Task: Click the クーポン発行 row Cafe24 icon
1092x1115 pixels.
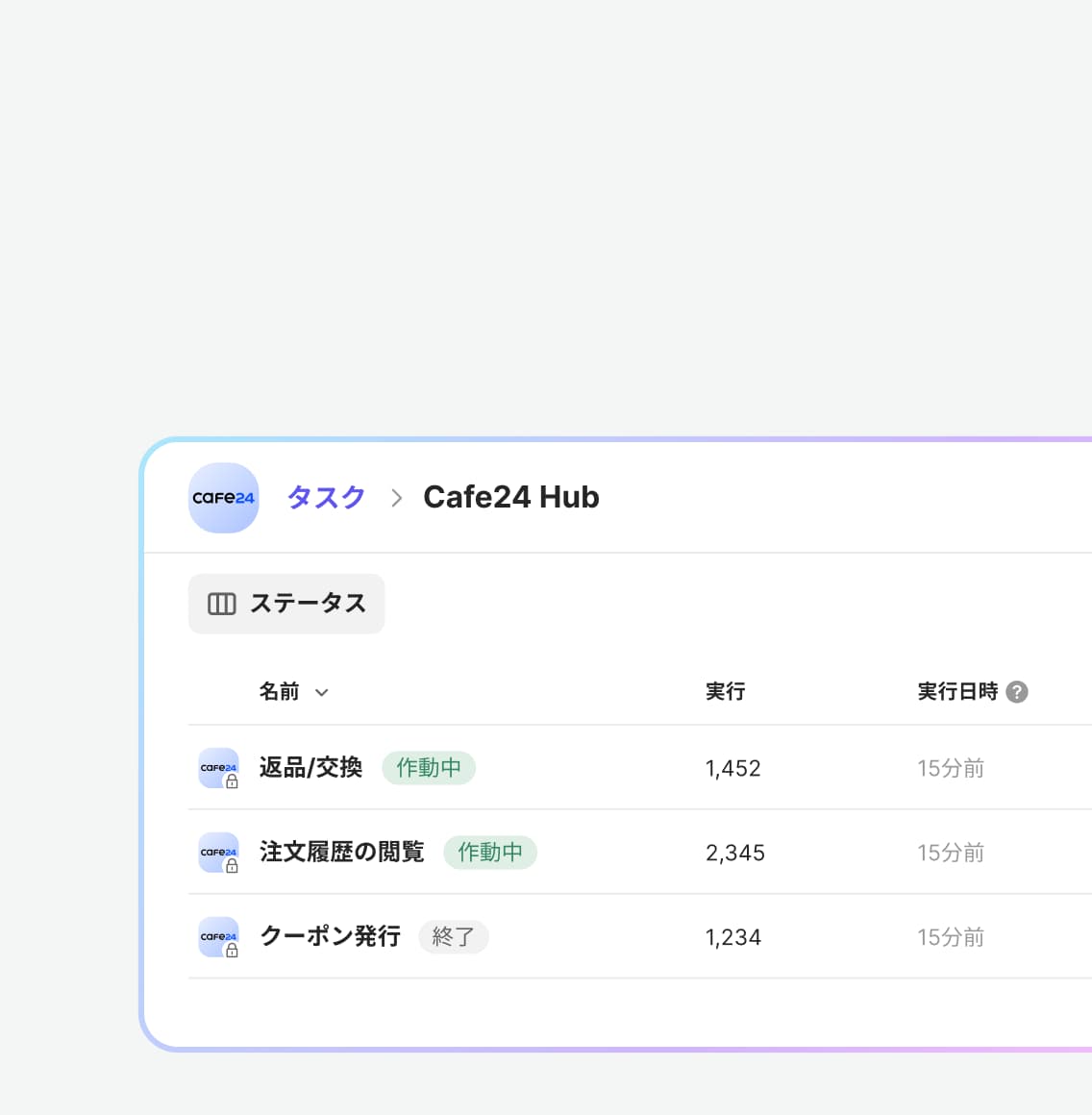Action: 218,937
